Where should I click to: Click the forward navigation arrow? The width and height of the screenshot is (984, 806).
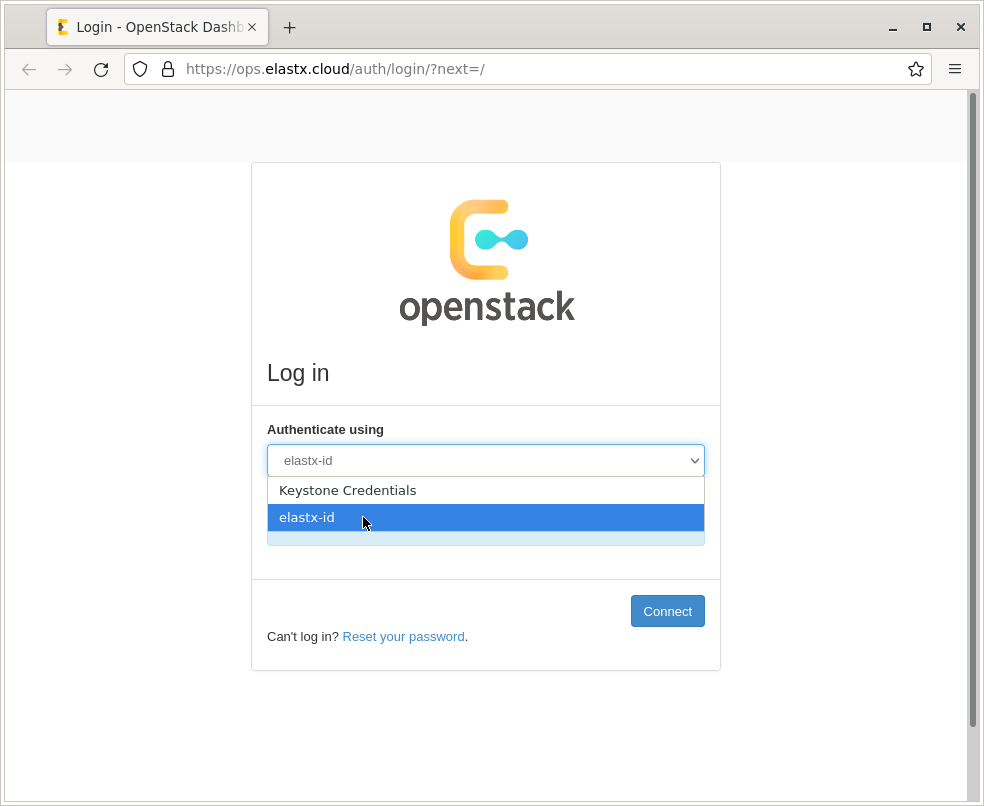tap(64, 69)
